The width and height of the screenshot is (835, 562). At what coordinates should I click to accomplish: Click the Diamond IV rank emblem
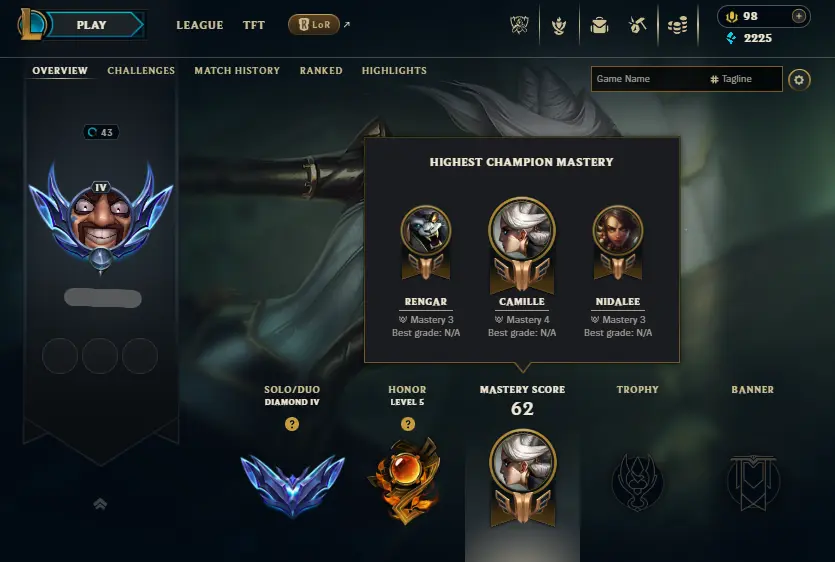[x=292, y=485]
